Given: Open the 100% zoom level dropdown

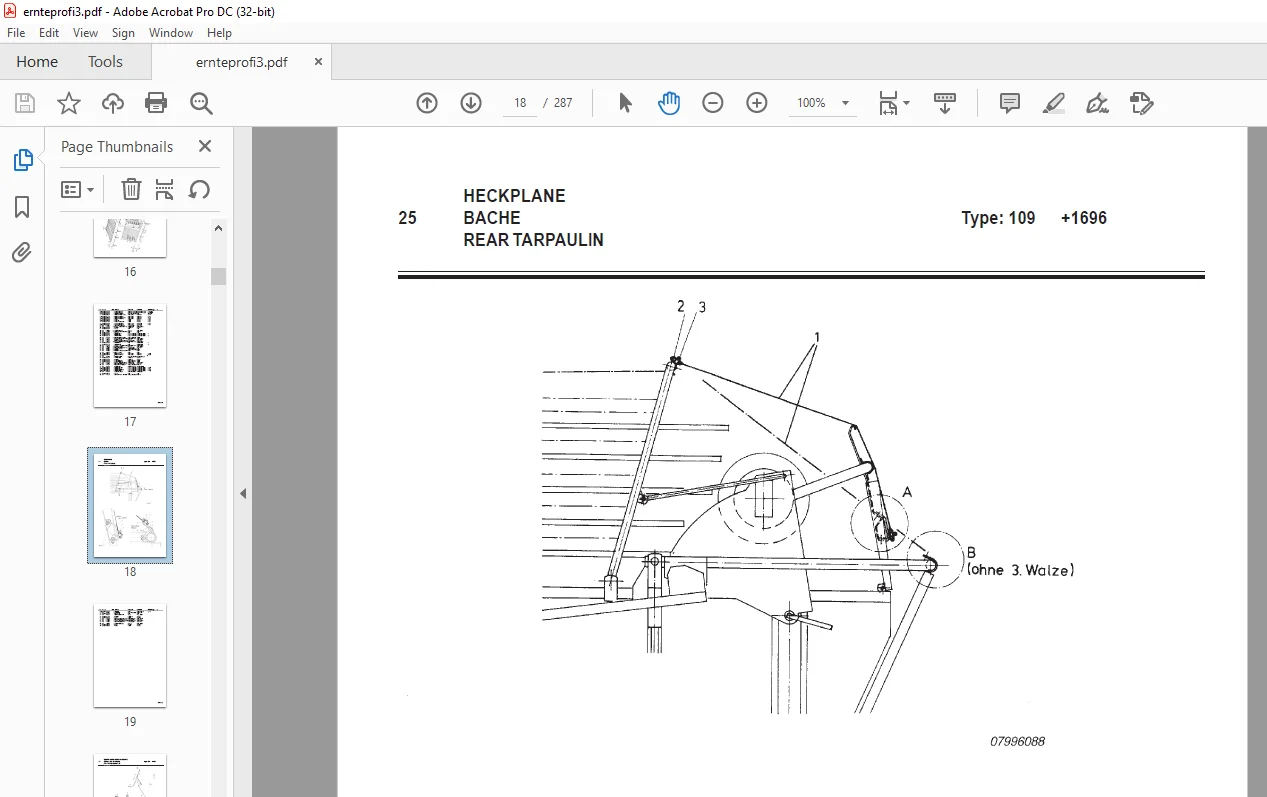Looking at the screenshot, I should 823,103.
